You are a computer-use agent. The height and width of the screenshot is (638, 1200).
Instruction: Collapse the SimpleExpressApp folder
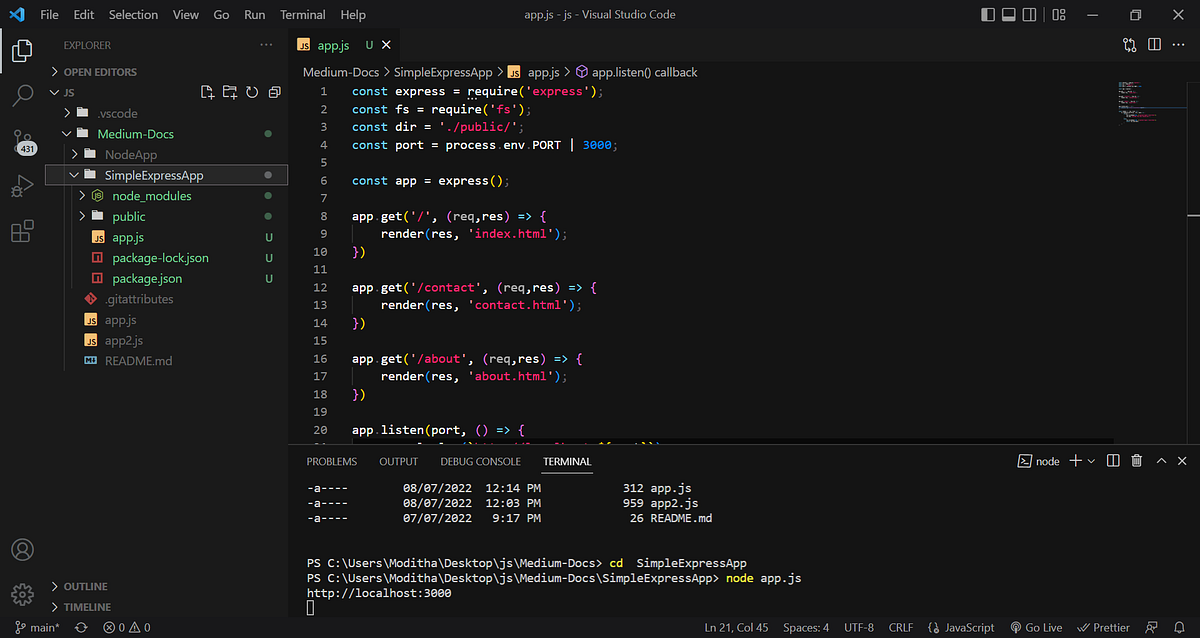point(73,174)
